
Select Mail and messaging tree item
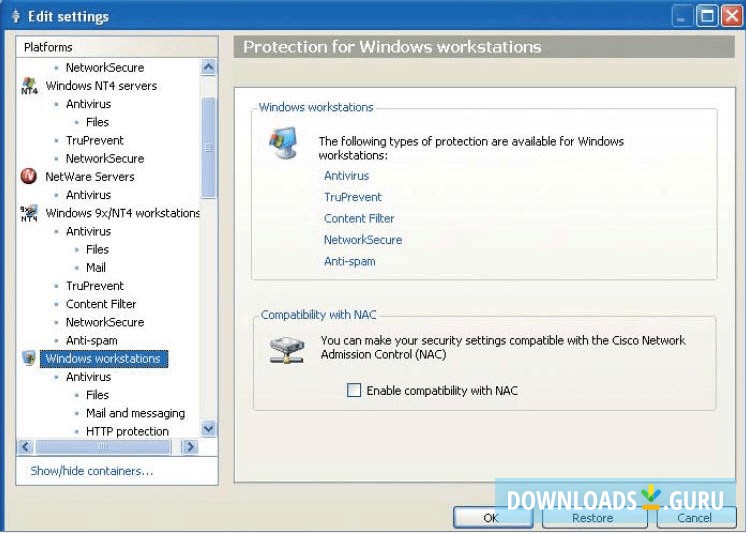136,413
